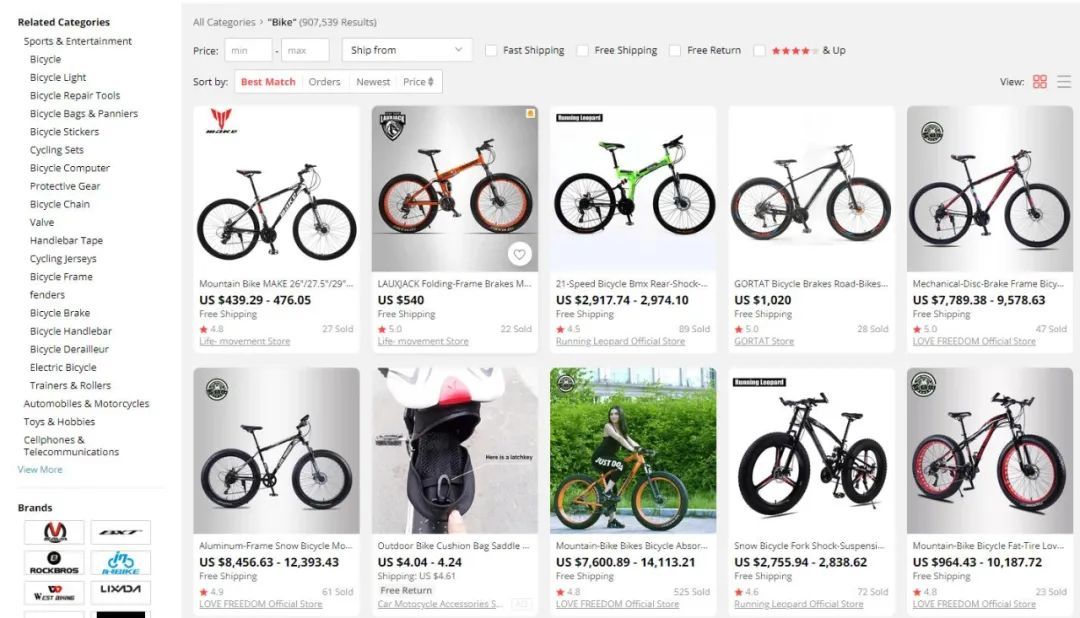
Task: Visit the GORTAT Store link
Action: 763,341
